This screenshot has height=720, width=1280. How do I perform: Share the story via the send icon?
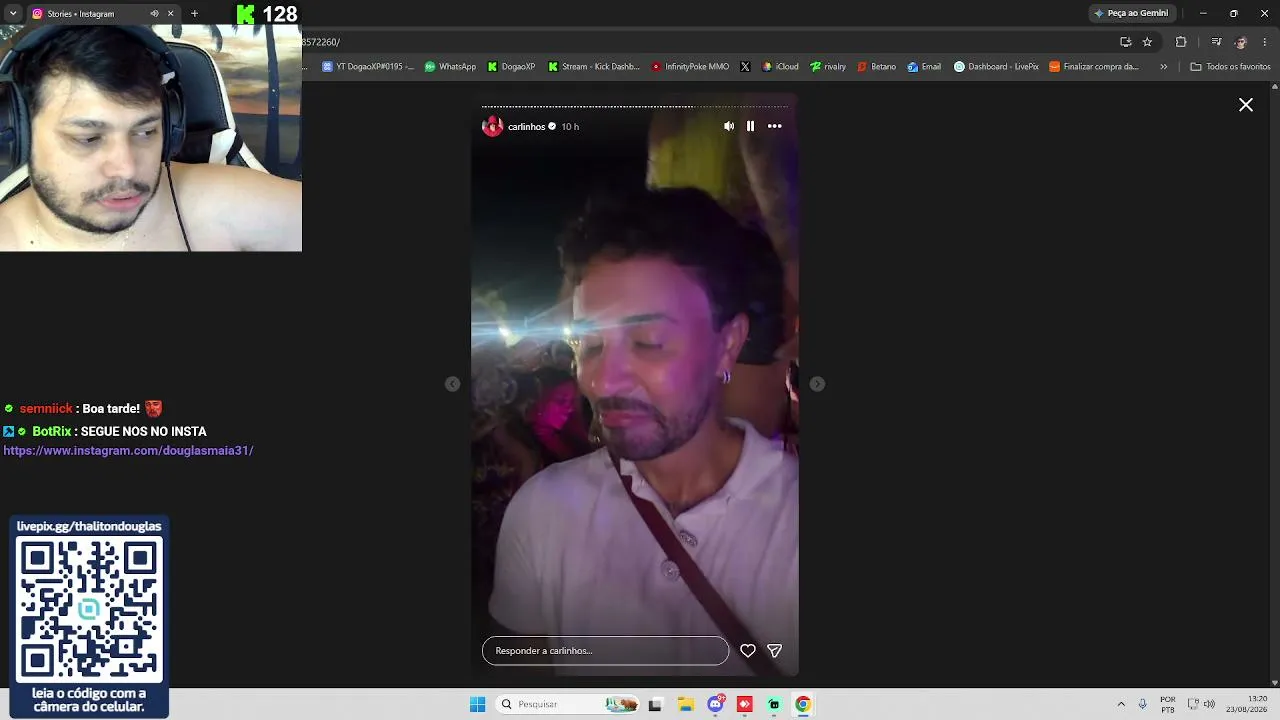tap(774, 651)
